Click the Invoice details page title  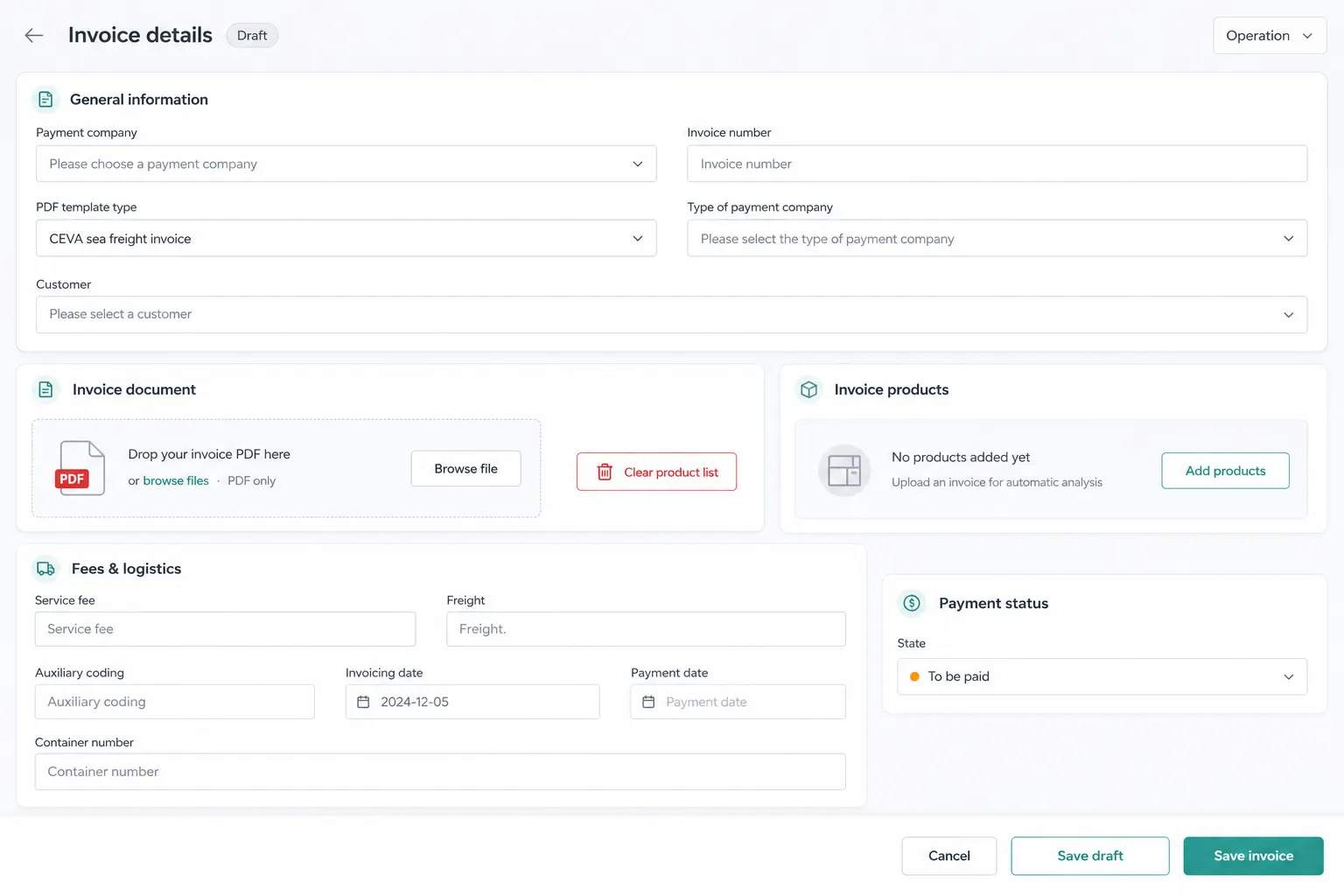pyautogui.click(x=140, y=35)
